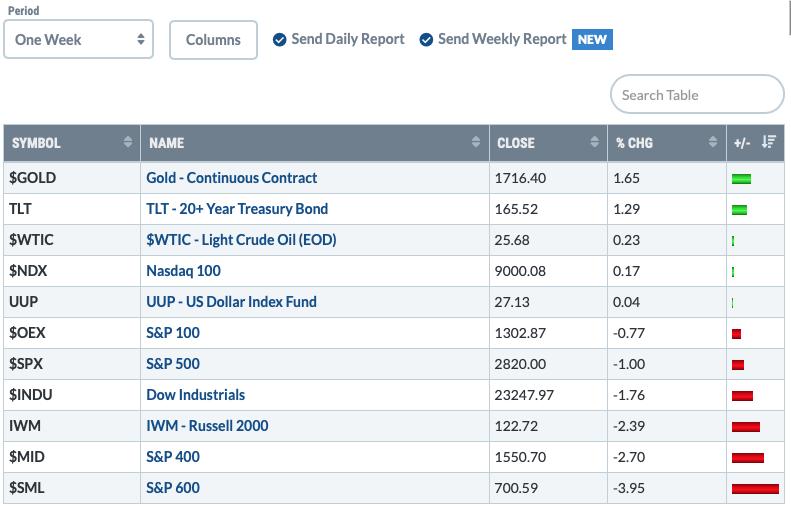The image size is (791, 508).
Task: Click the red change bar in IWM row
Action: (x=746, y=427)
